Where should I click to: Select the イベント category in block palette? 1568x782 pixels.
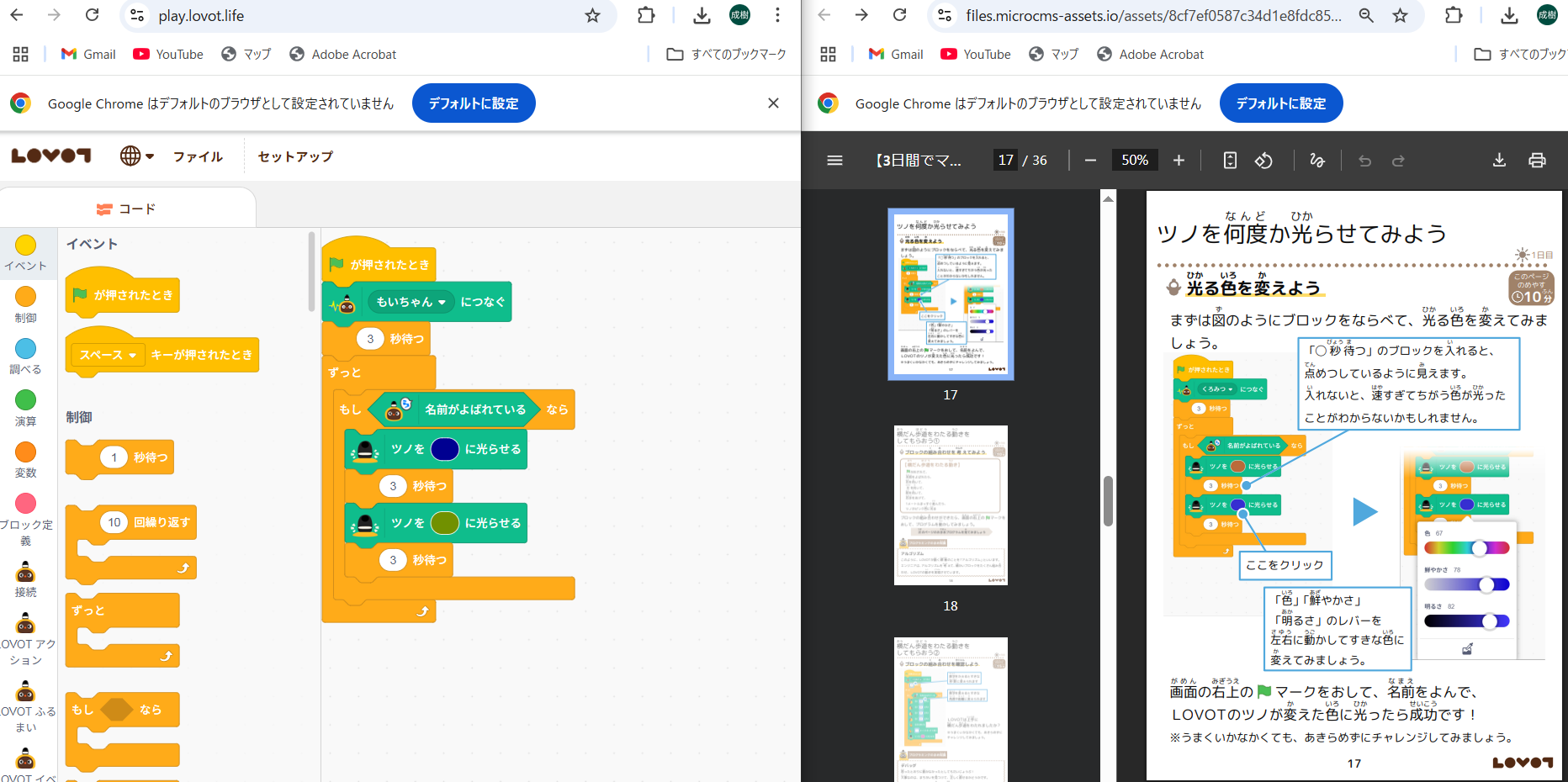26,253
